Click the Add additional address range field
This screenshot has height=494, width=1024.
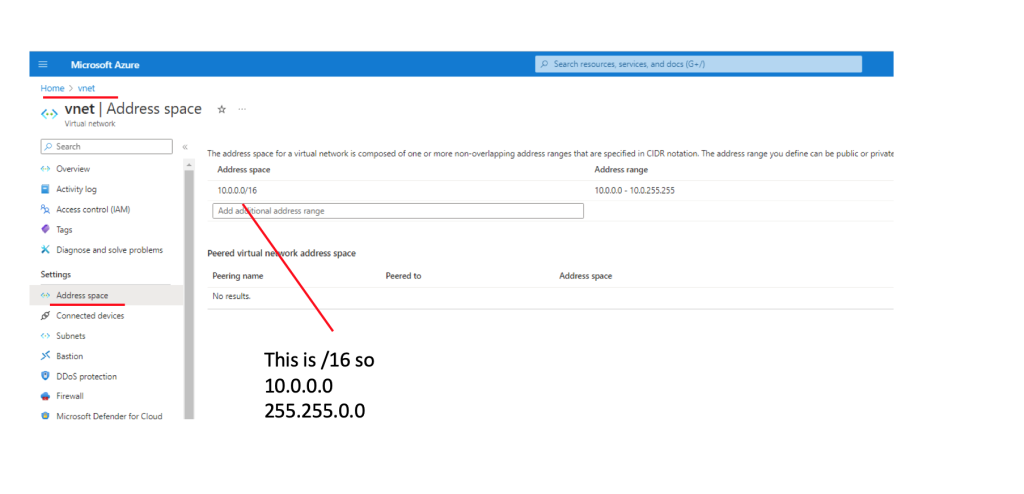[x=397, y=211]
